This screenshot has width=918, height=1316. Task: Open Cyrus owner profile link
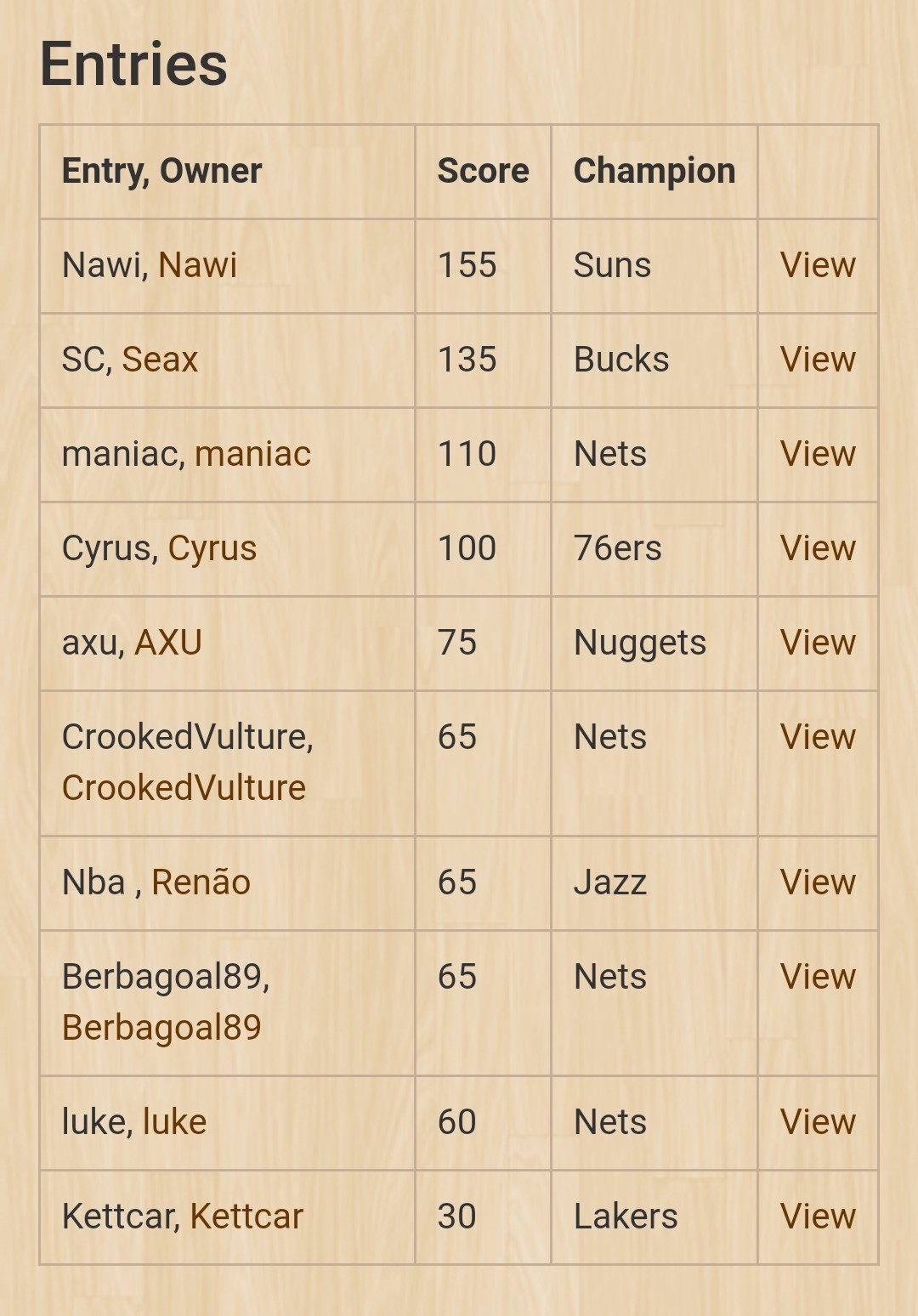[212, 548]
